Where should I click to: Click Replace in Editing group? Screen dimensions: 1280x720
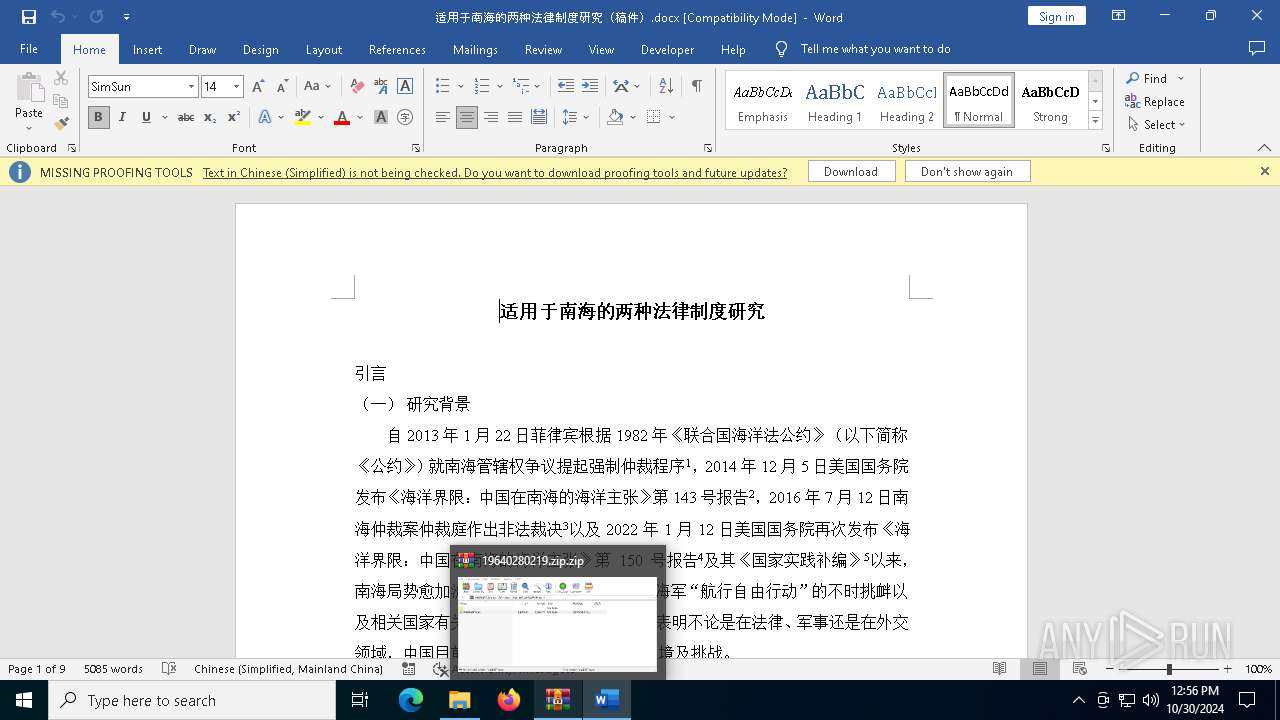[x=1155, y=101]
